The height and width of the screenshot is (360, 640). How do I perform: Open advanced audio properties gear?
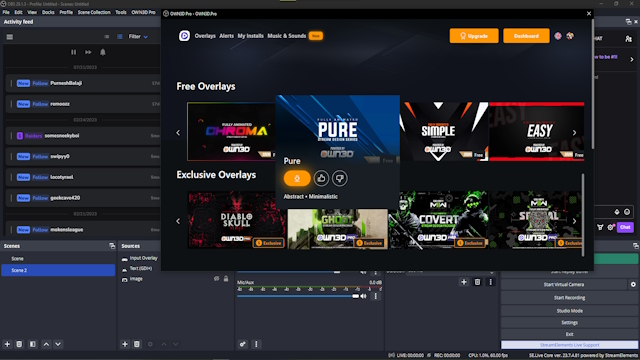tap(243, 344)
